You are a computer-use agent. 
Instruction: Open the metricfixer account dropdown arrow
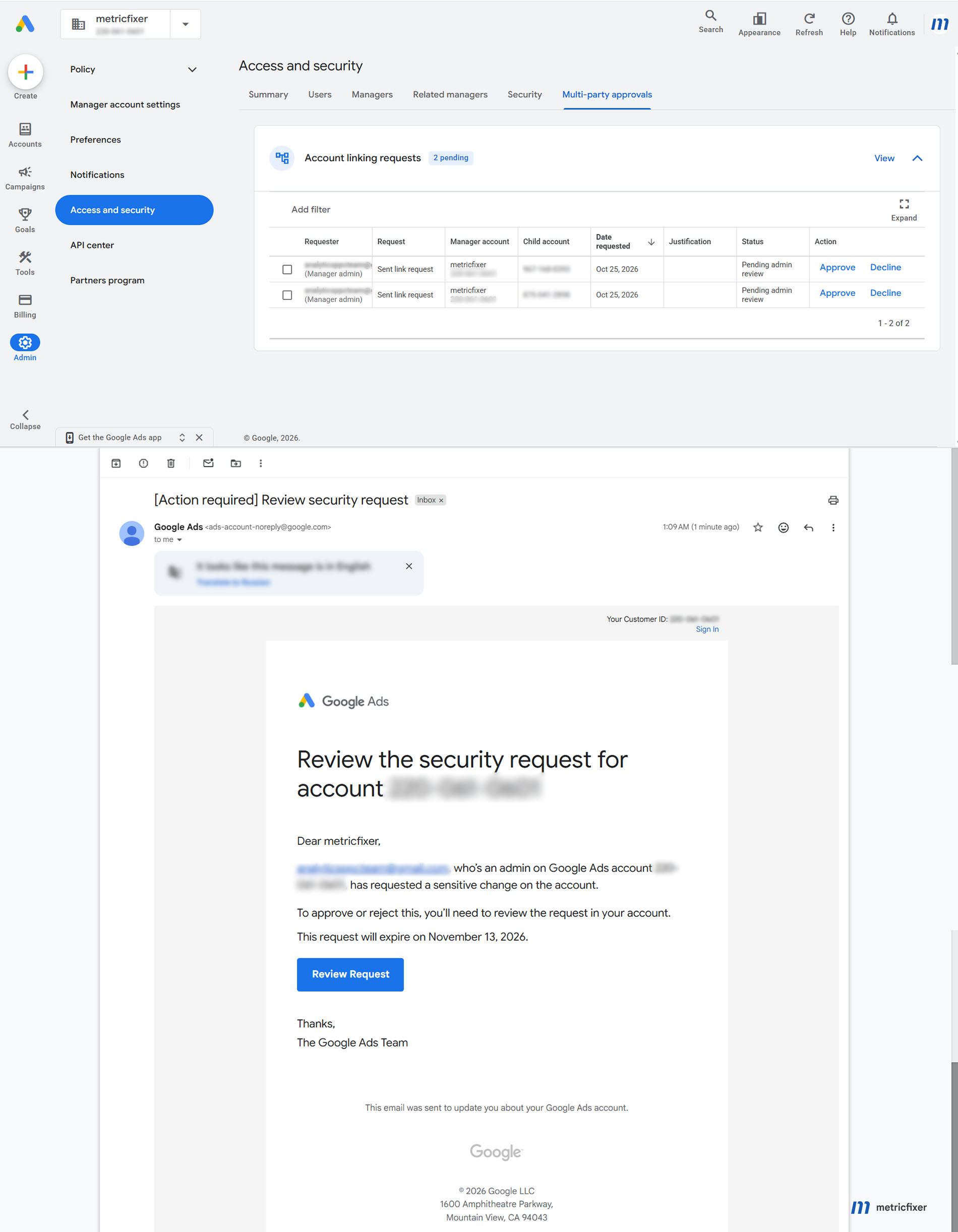tap(185, 24)
